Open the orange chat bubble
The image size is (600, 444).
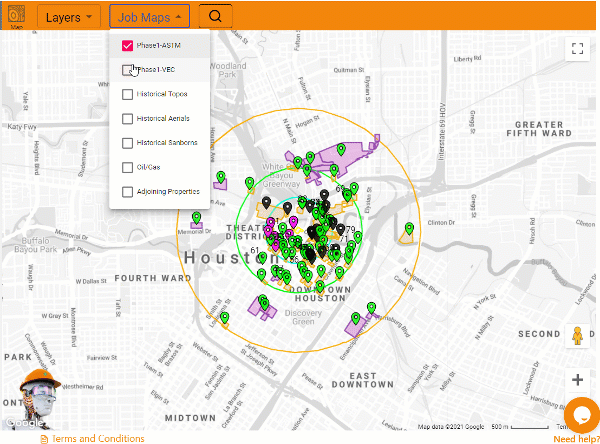coord(582,415)
